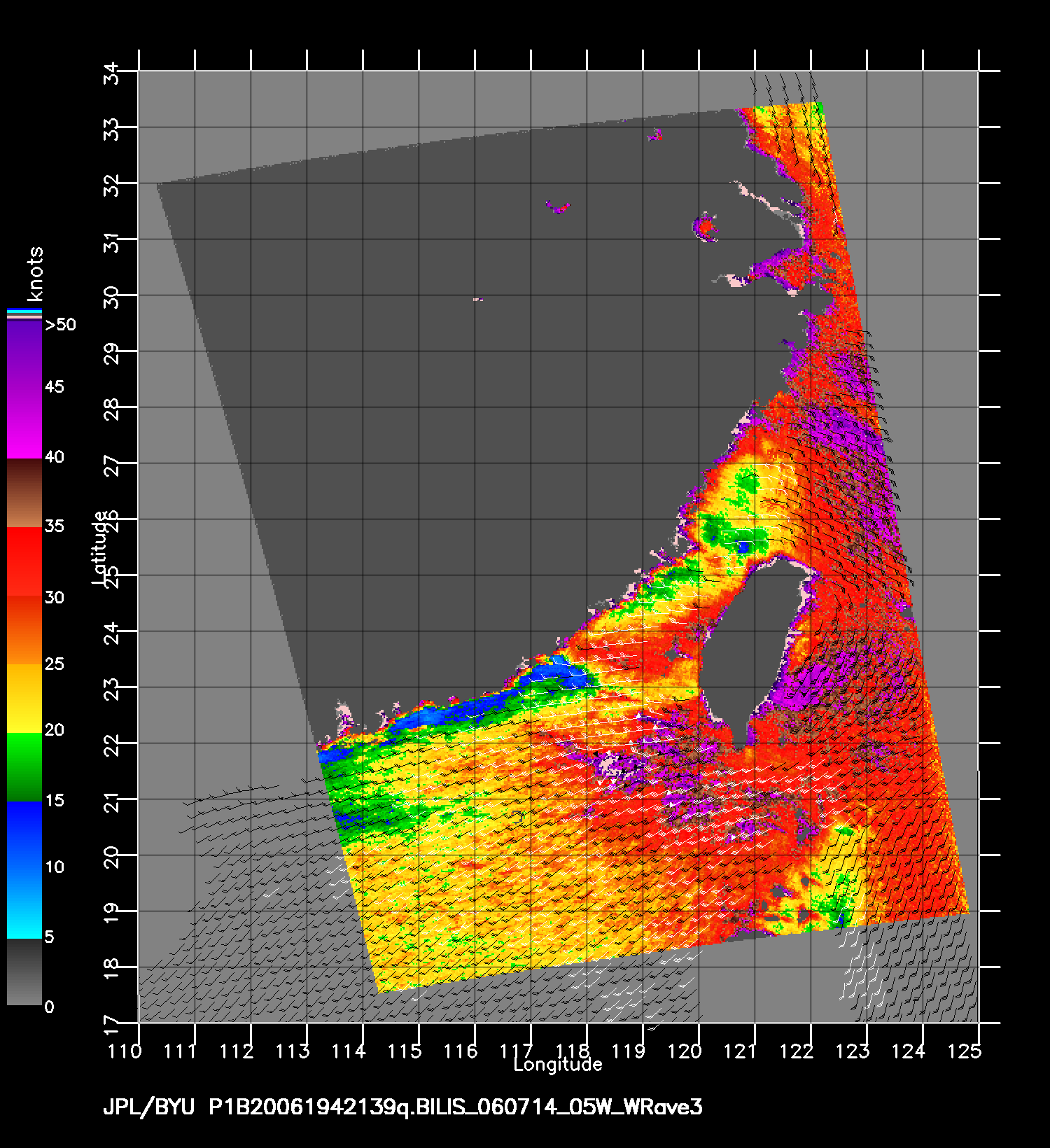Click the '40' colorbar label
Screen dimensions: 1050x1148
[55, 457]
